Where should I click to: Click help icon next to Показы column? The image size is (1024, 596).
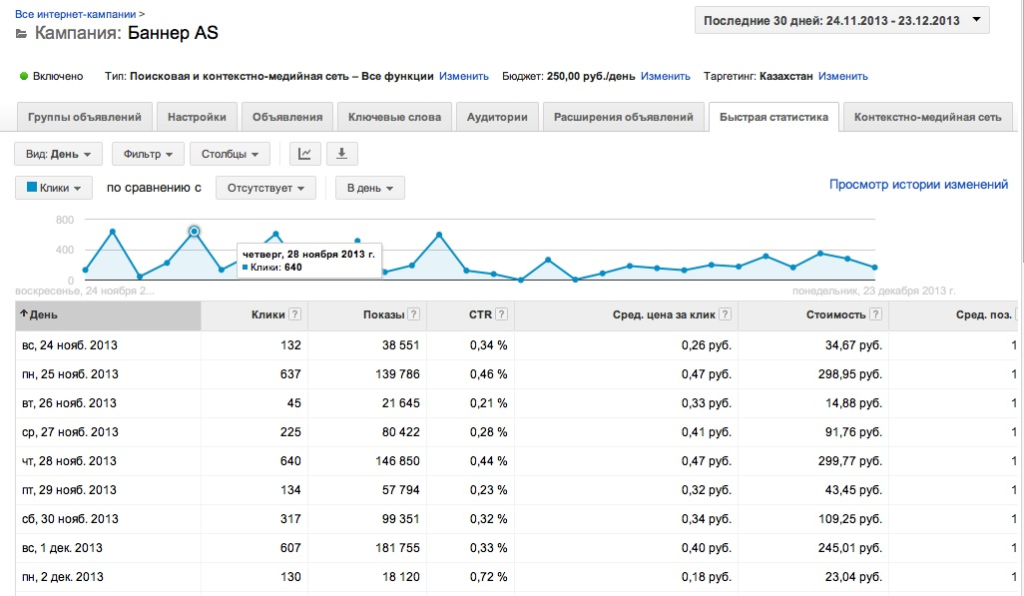(414, 315)
